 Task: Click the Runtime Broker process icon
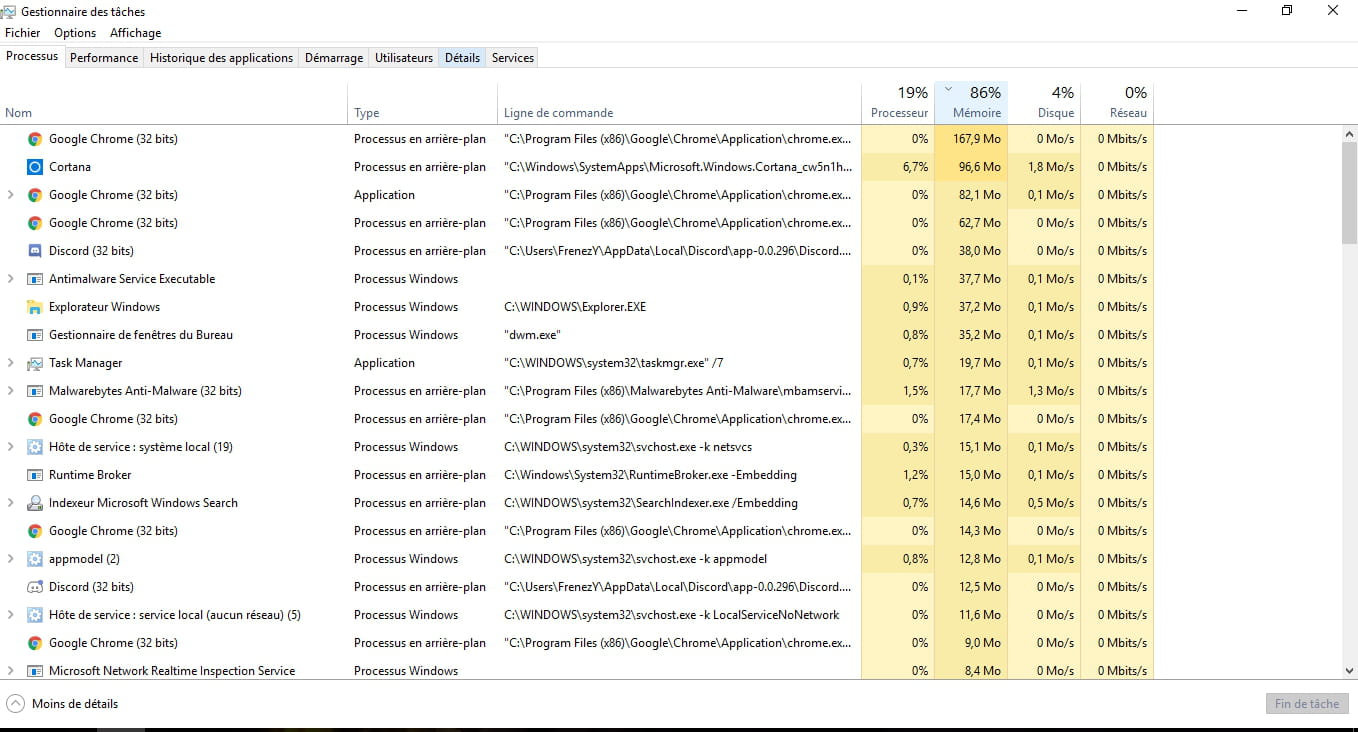click(35, 475)
